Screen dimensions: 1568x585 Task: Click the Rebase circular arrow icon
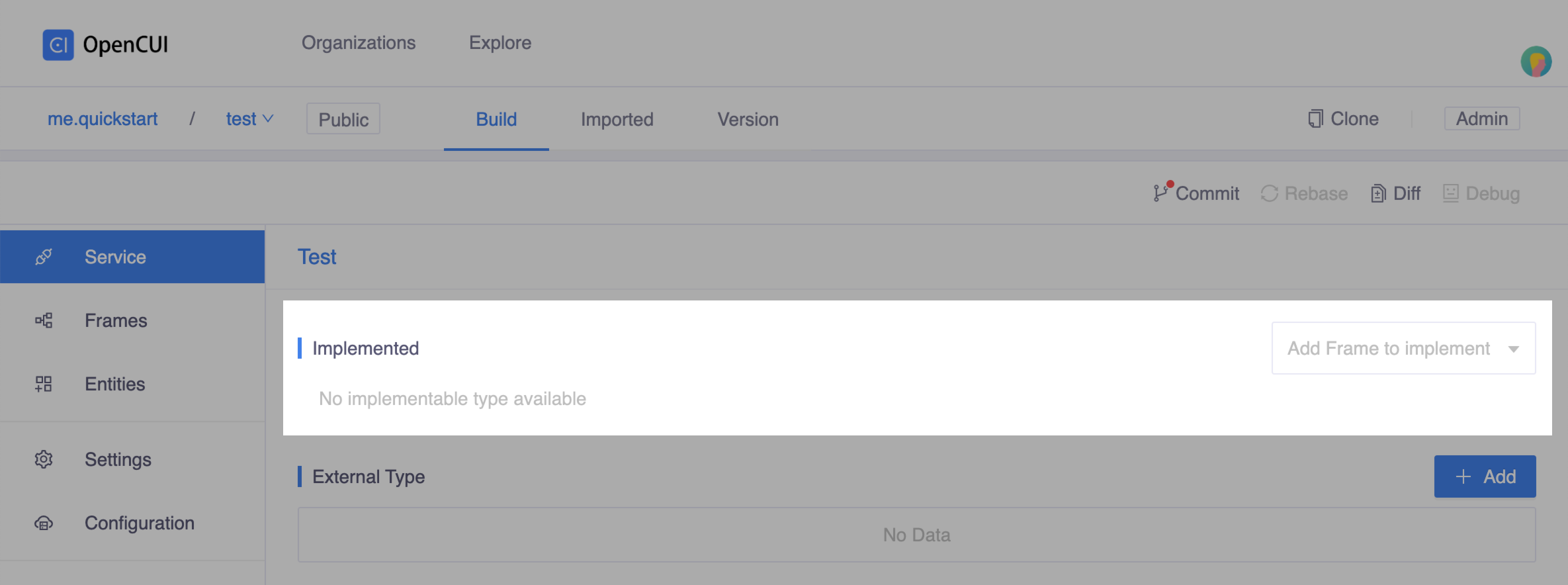click(1269, 193)
